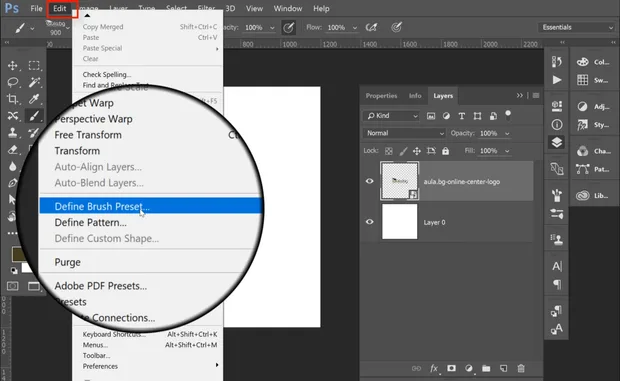Screen dimensions: 620x381
Task: Open the Info panel icon in dock
Action: click(557, 125)
